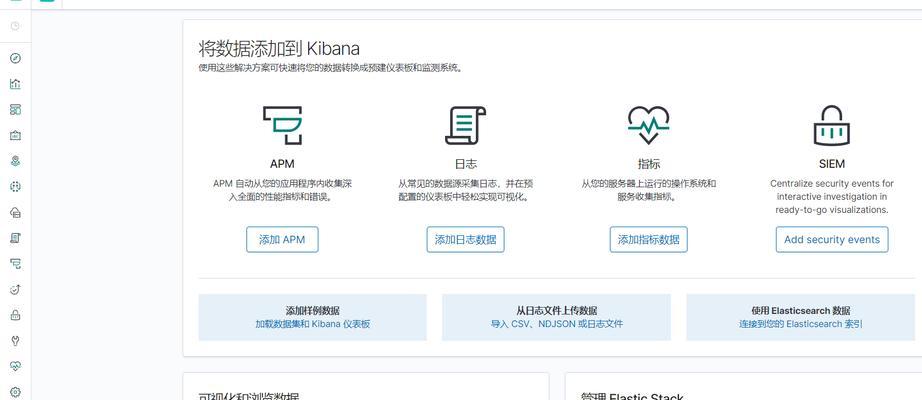Open Canvas from the sidebar icon
Screen dimensions: 922x400
click(x=15, y=135)
